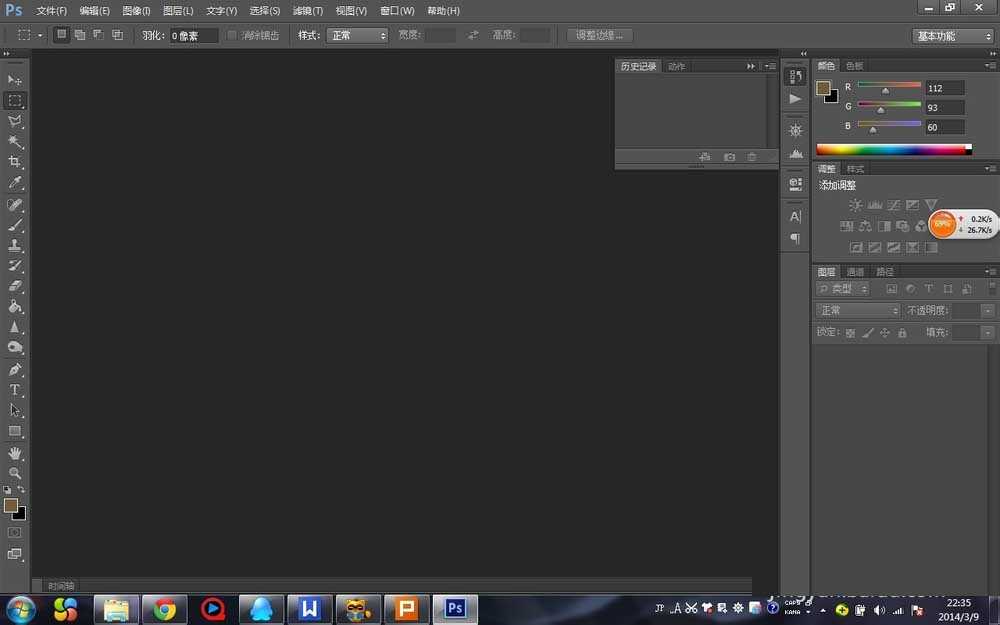Toggle Quick Mask mode in toolbar
The height and width of the screenshot is (625, 1000).
(x=15, y=533)
